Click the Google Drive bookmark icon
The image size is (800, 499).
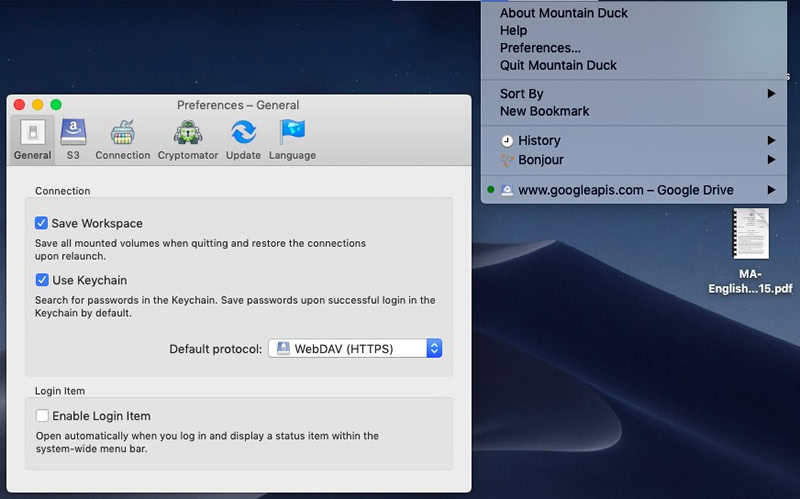point(507,190)
